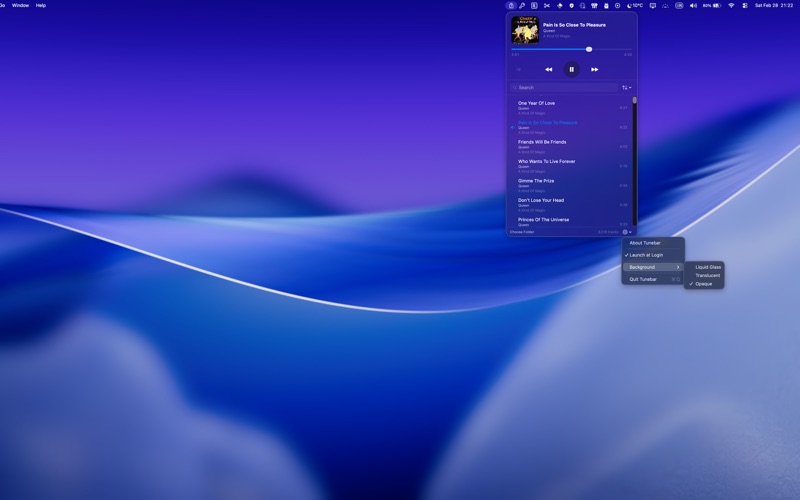Click the Search field in Tunebar
The width and height of the screenshot is (800, 500).
564,88
